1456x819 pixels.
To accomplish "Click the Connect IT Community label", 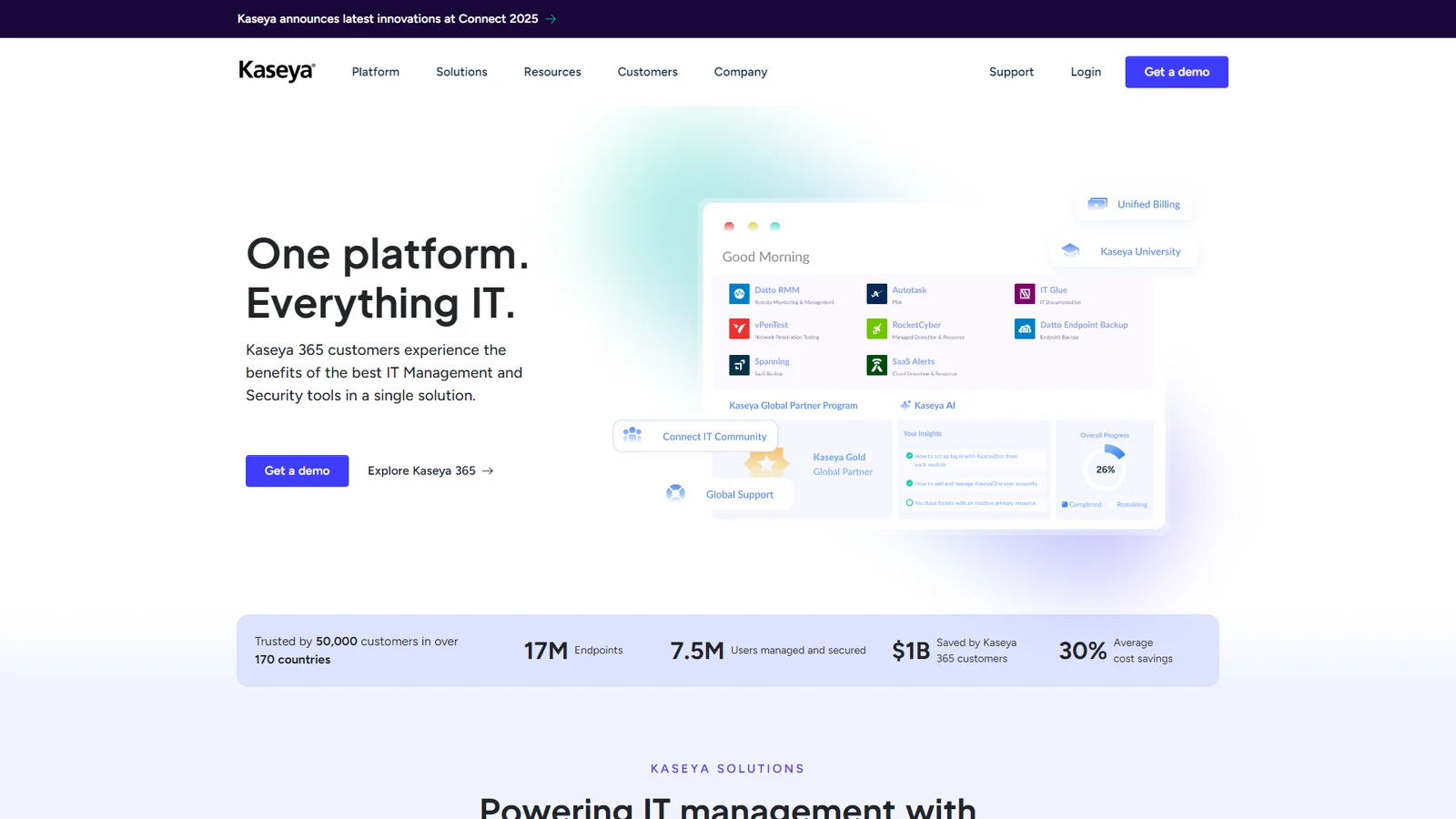I will click(x=714, y=437).
